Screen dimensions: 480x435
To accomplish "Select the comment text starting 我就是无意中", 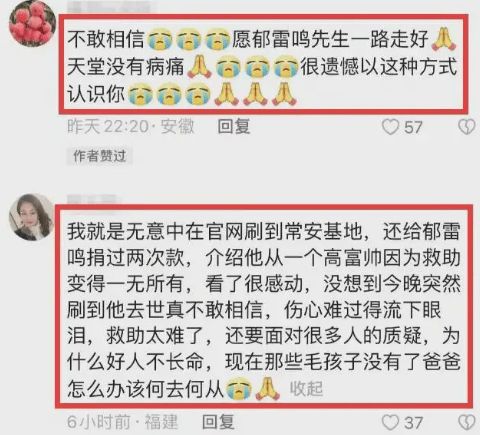I will coord(264,309).
